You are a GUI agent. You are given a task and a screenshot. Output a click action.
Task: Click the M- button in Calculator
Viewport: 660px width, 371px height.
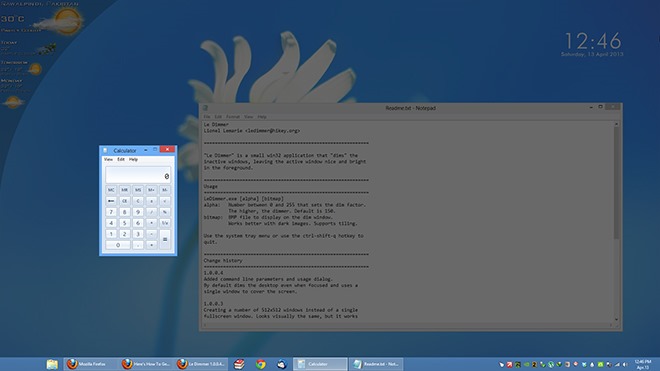(x=165, y=190)
